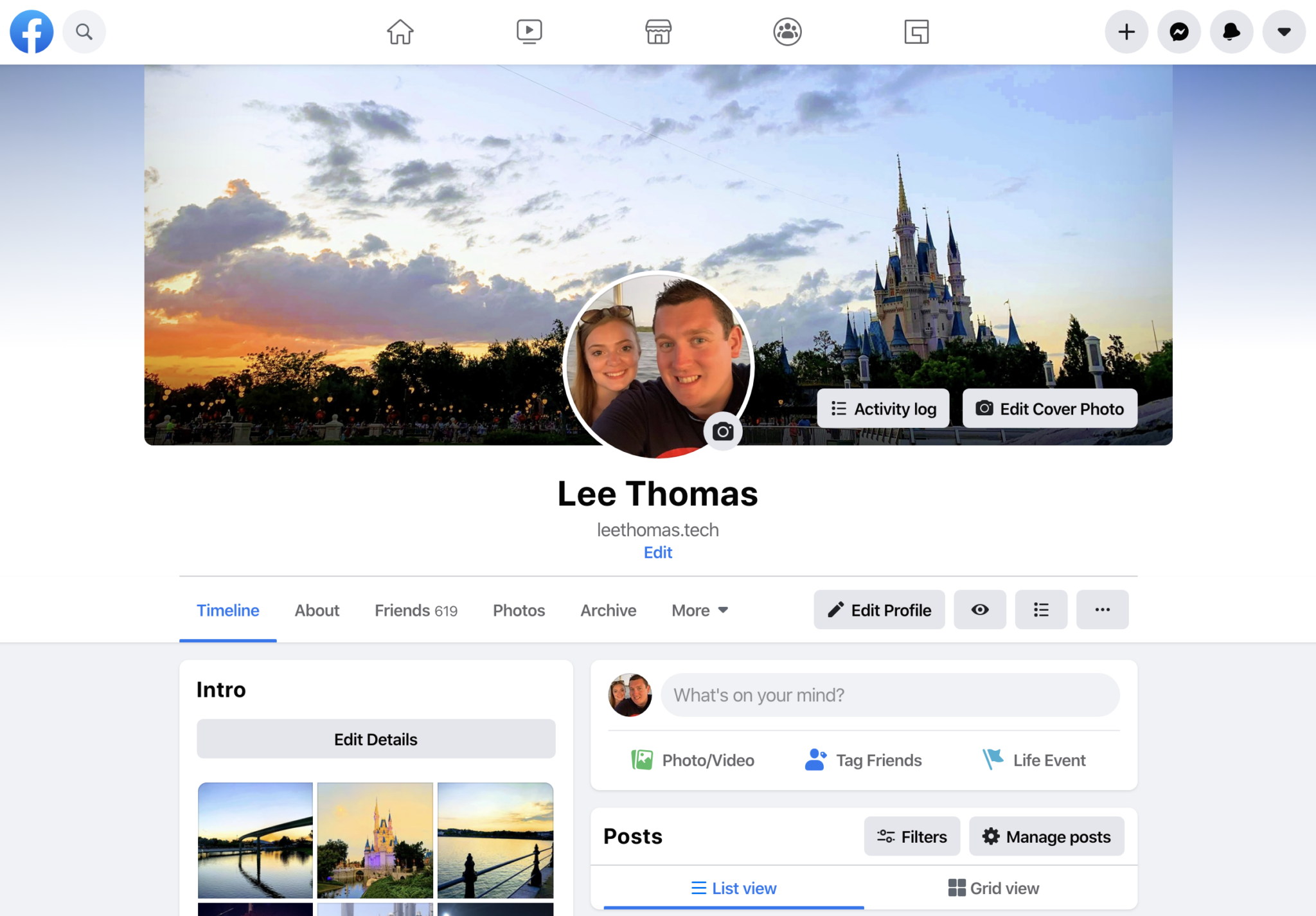Image resolution: width=1316 pixels, height=916 pixels.
Task: Open the account menu arrow at top right
Action: [x=1283, y=31]
